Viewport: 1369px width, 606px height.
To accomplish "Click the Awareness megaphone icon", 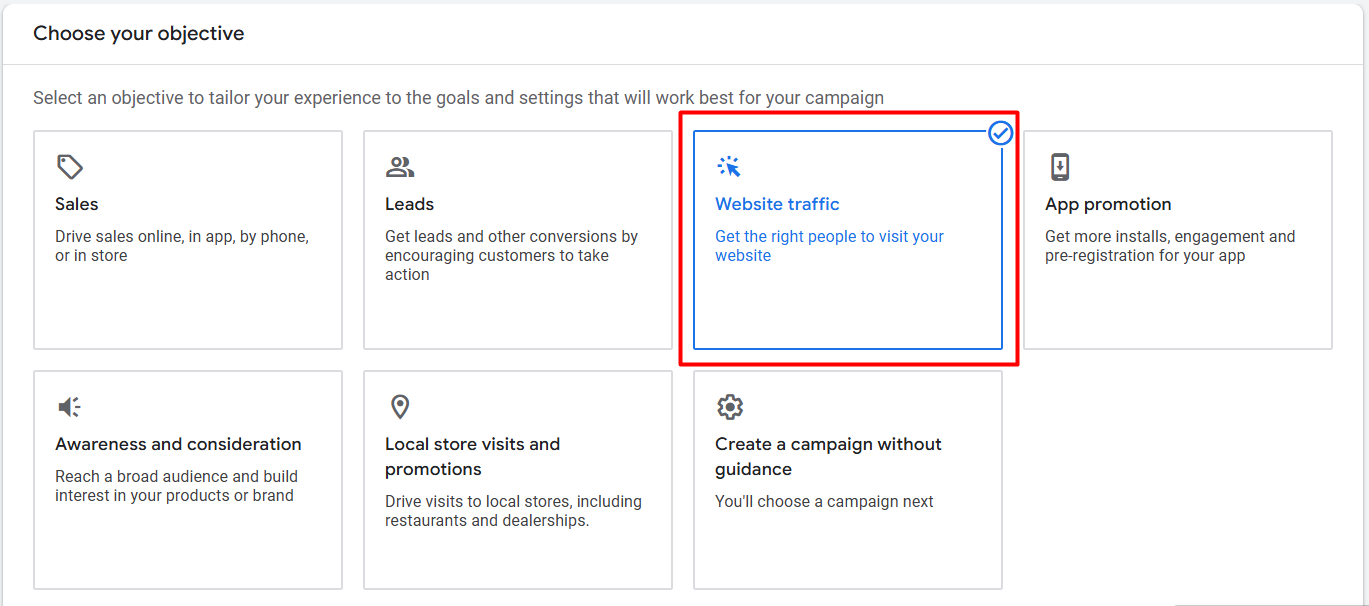I will (x=69, y=407).
